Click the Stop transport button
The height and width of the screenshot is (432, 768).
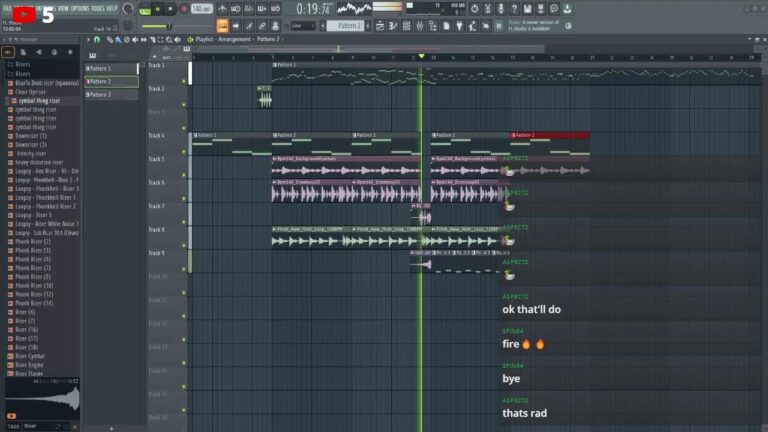(170, 9)
